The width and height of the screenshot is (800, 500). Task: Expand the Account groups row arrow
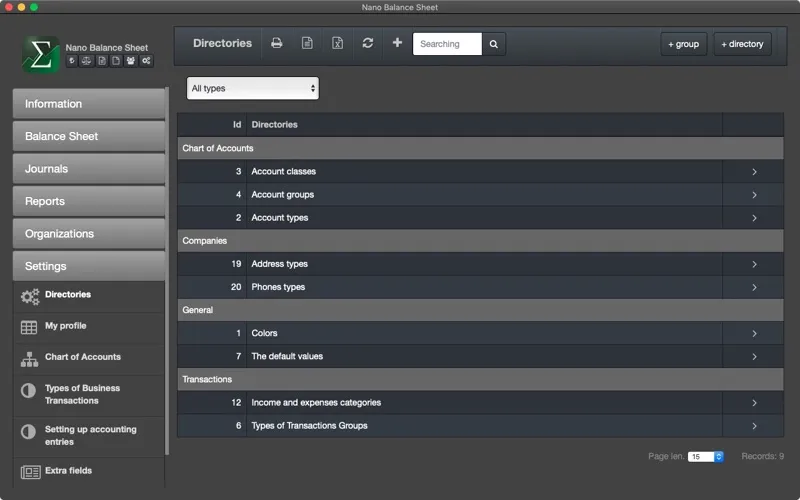coord(754,195)
